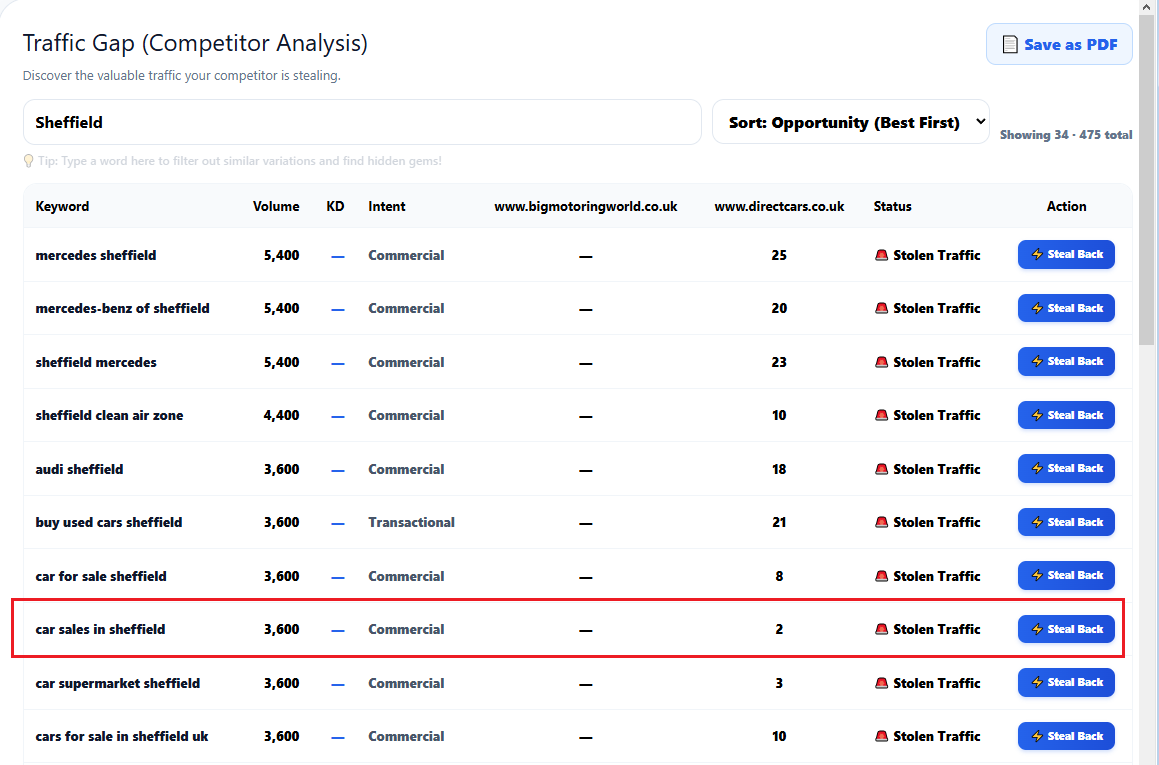Click the KD dash for mercedes-benz of sheffield
Image resolution: width=1159 pixels, height=765 pixels.
click(338, 310)
